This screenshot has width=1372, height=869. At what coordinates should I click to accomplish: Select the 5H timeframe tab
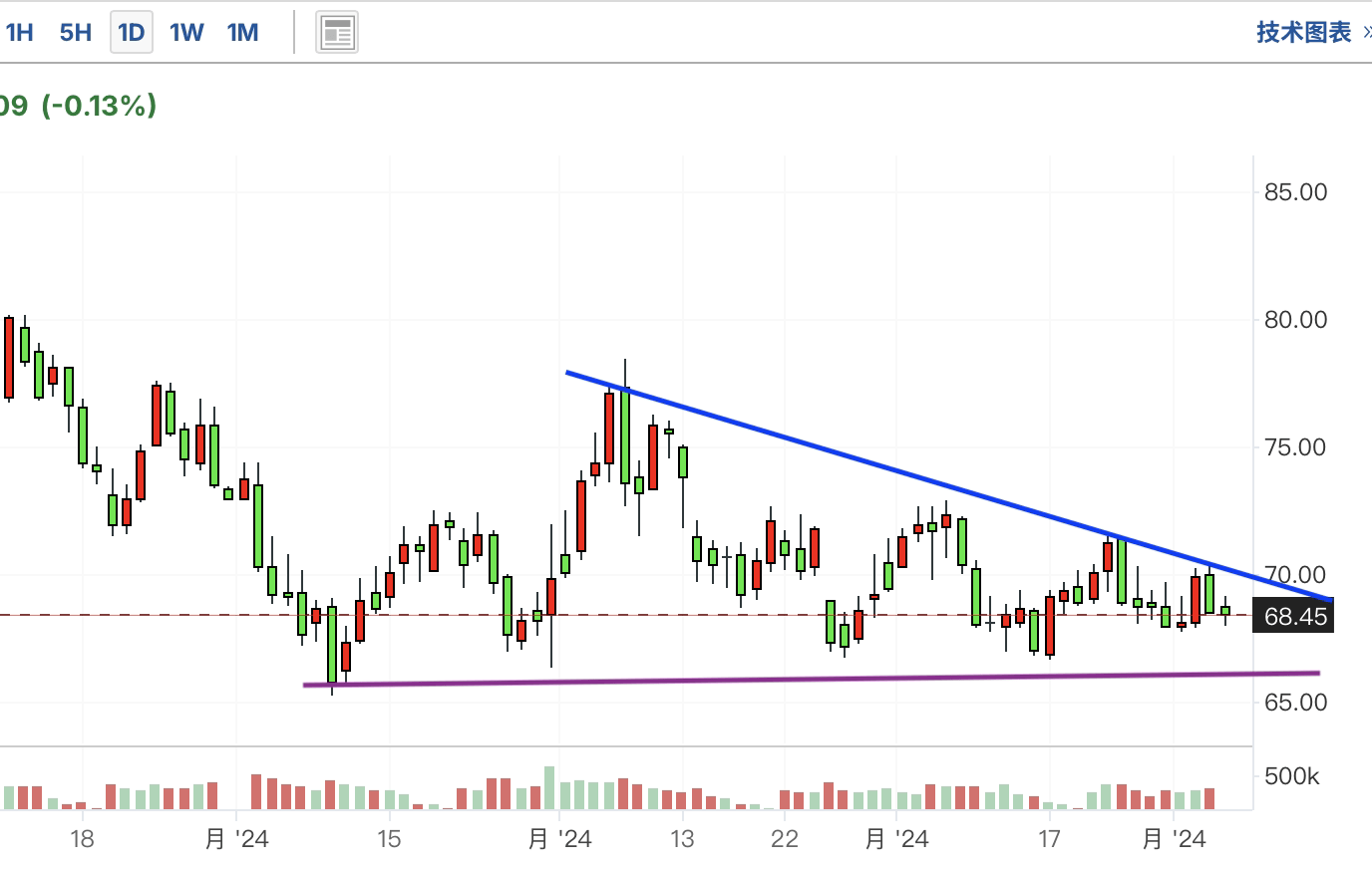click(76, 33)
